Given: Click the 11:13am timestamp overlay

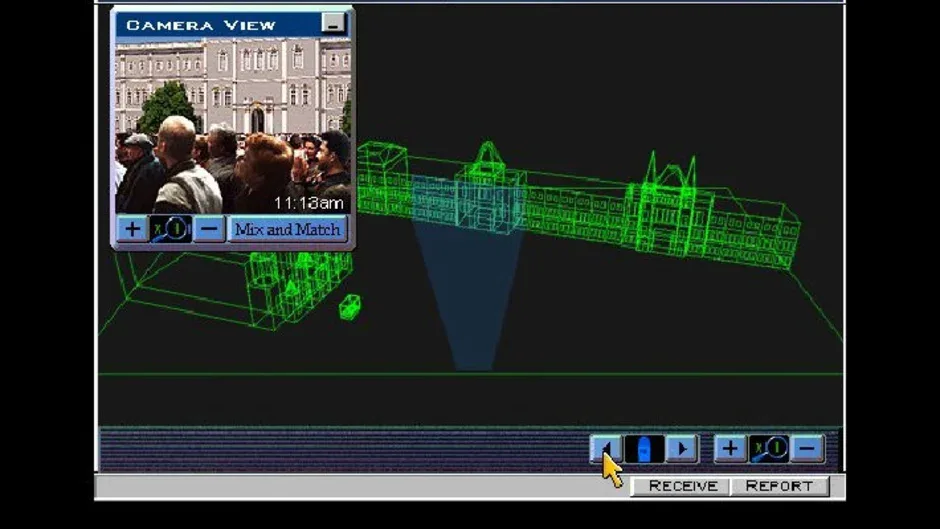Looking at the screenshot, I should 309,203.
